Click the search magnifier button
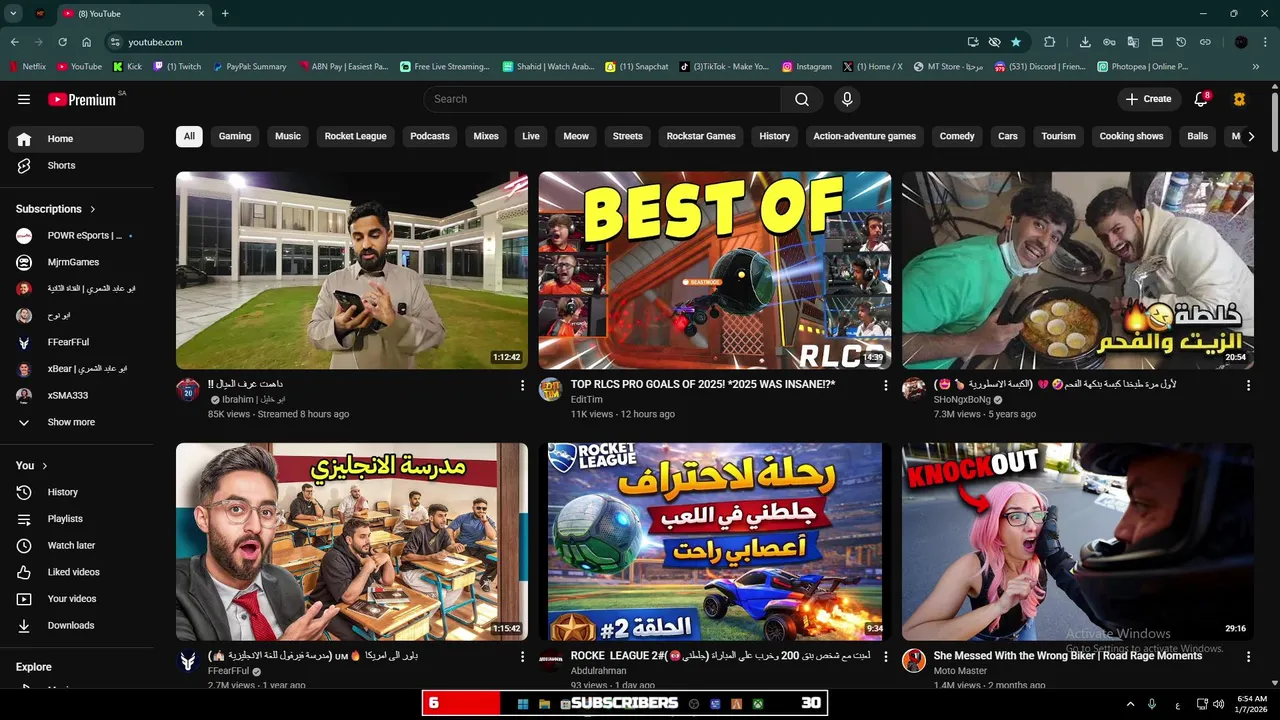This screenshot has height=720, width=1280. (802, 99)
